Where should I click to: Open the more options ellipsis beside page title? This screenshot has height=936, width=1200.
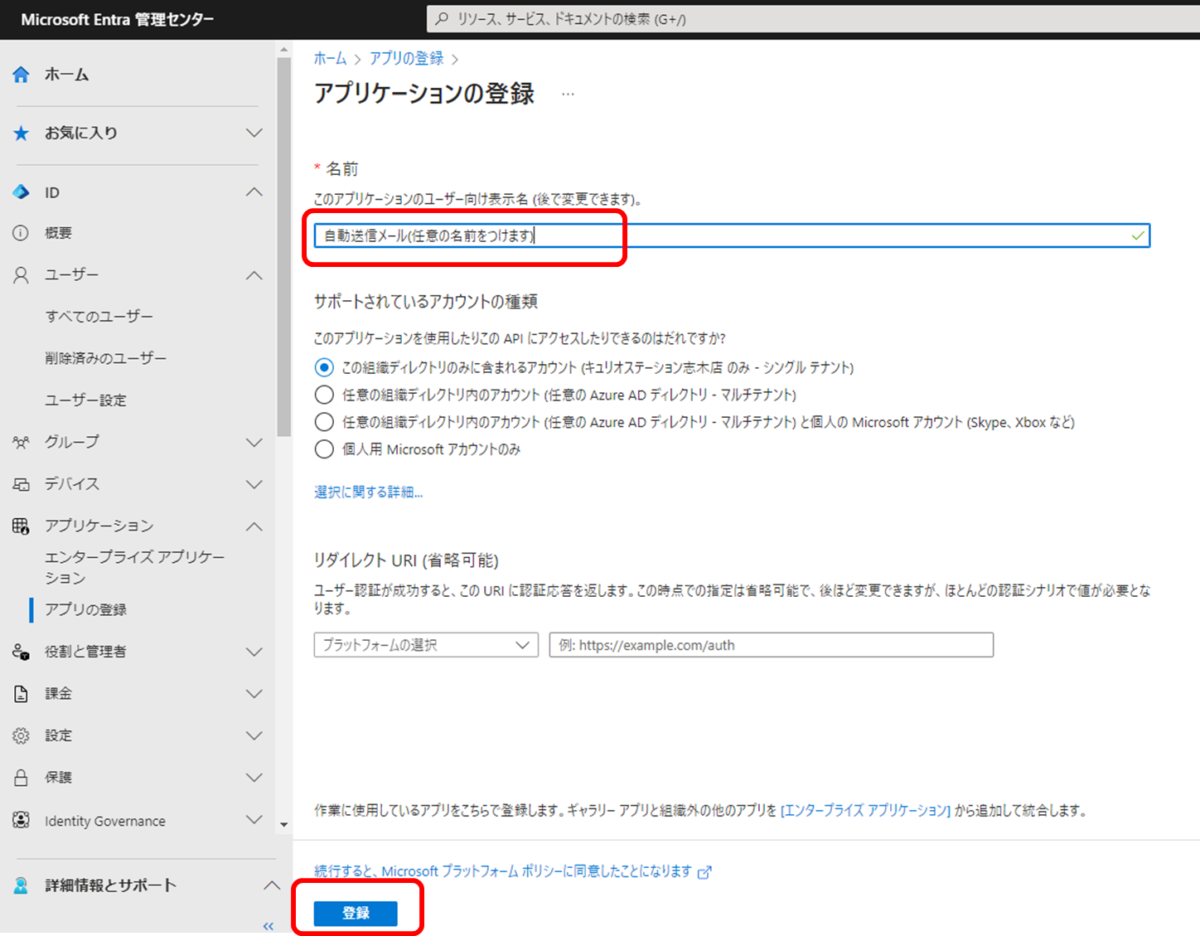(568, 94)
